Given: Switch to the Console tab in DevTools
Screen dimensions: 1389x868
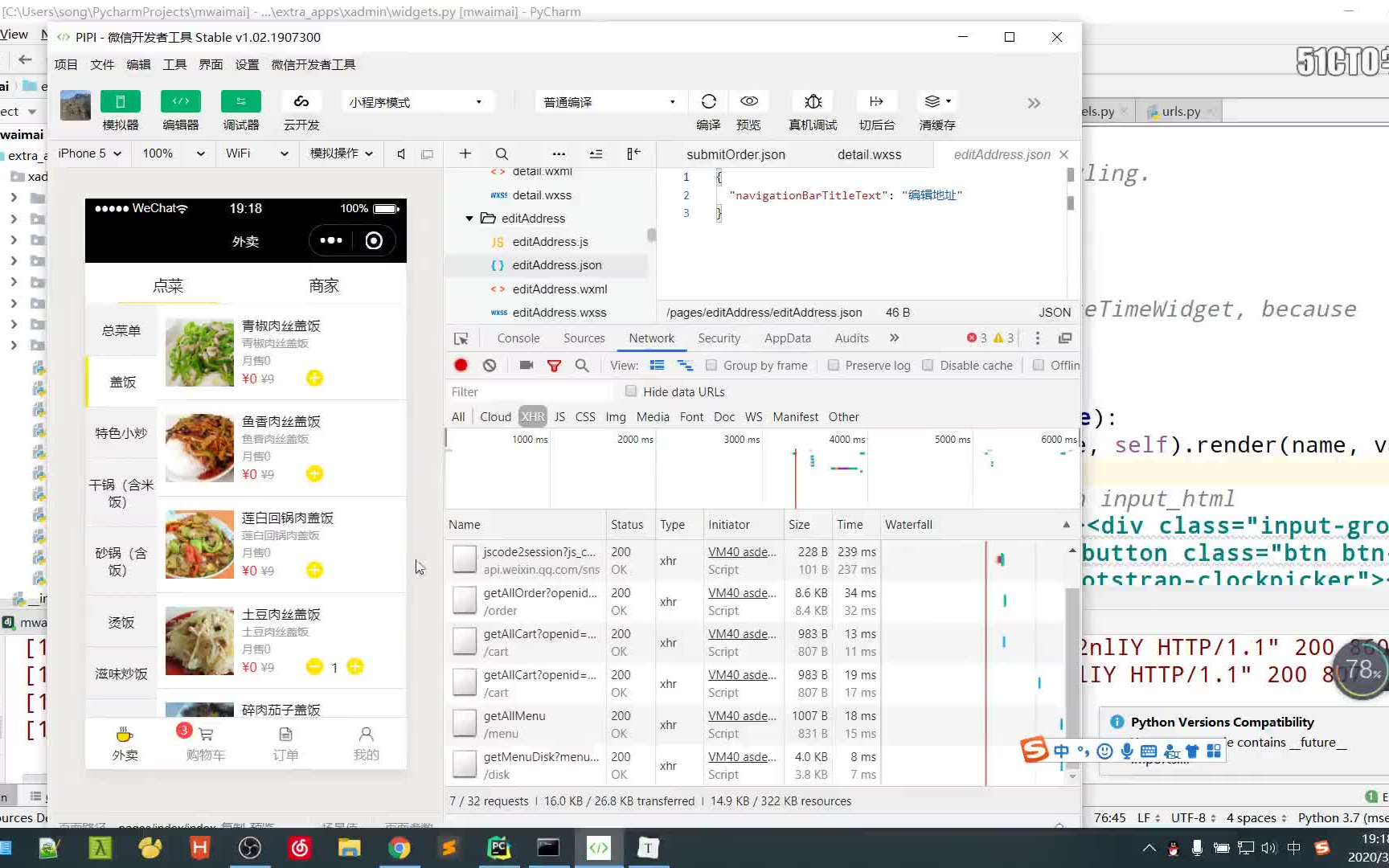Looking at the screenshot, I should (518, 338).
